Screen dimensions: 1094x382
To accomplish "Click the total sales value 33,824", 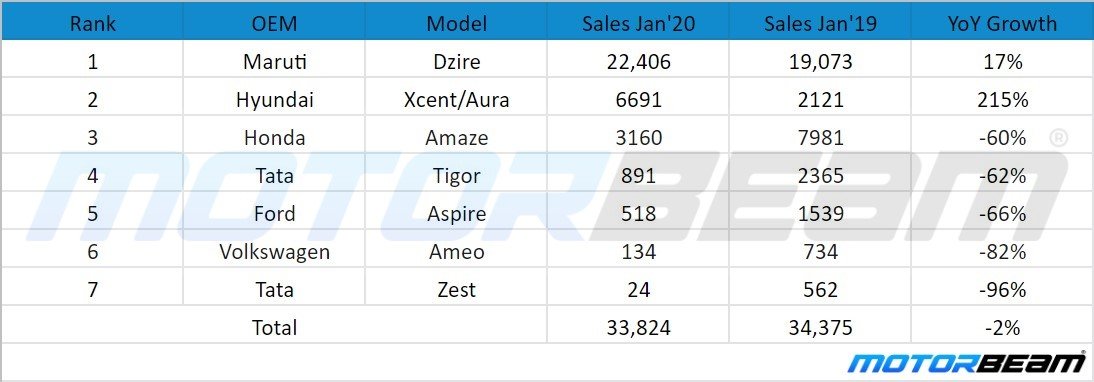I will pos(638,327).
